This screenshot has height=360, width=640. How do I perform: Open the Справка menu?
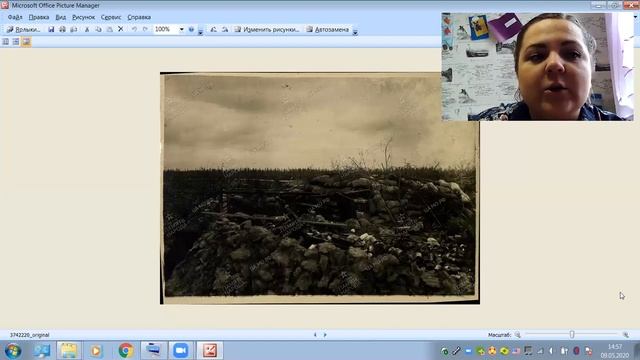point(139,17)
